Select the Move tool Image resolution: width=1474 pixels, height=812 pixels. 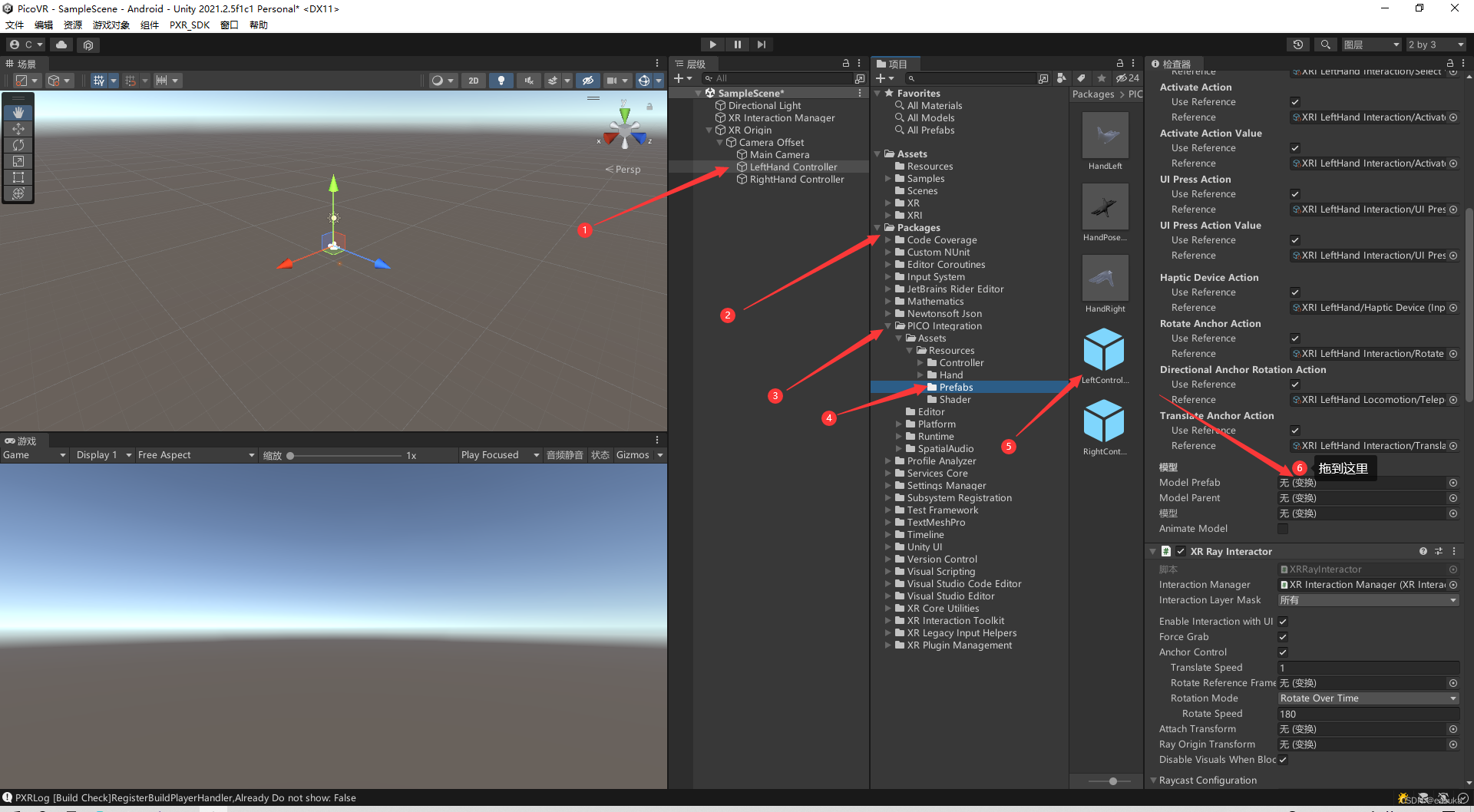pyautogui.click(x=18, y=128)
